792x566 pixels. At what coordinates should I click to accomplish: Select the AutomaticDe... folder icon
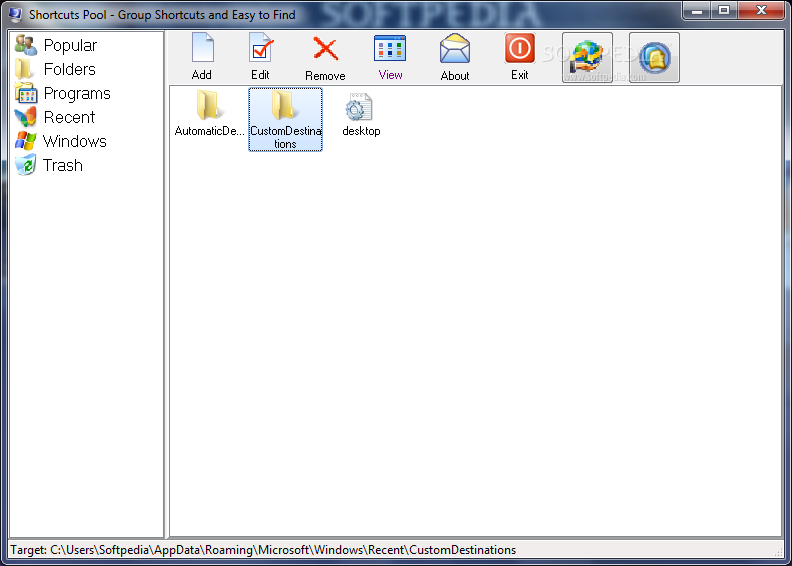pyautogui.click(x=208, y=105)
